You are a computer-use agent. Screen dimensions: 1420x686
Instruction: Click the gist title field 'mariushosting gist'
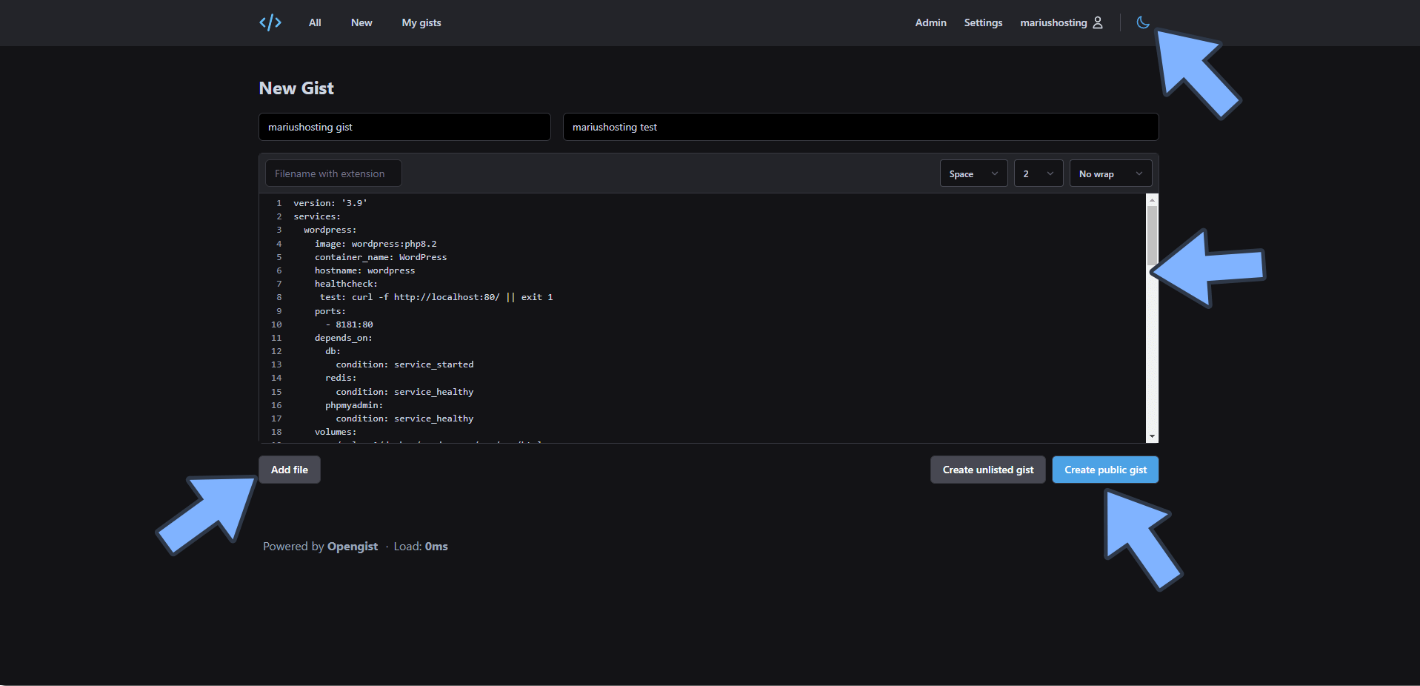pos(404,127)
